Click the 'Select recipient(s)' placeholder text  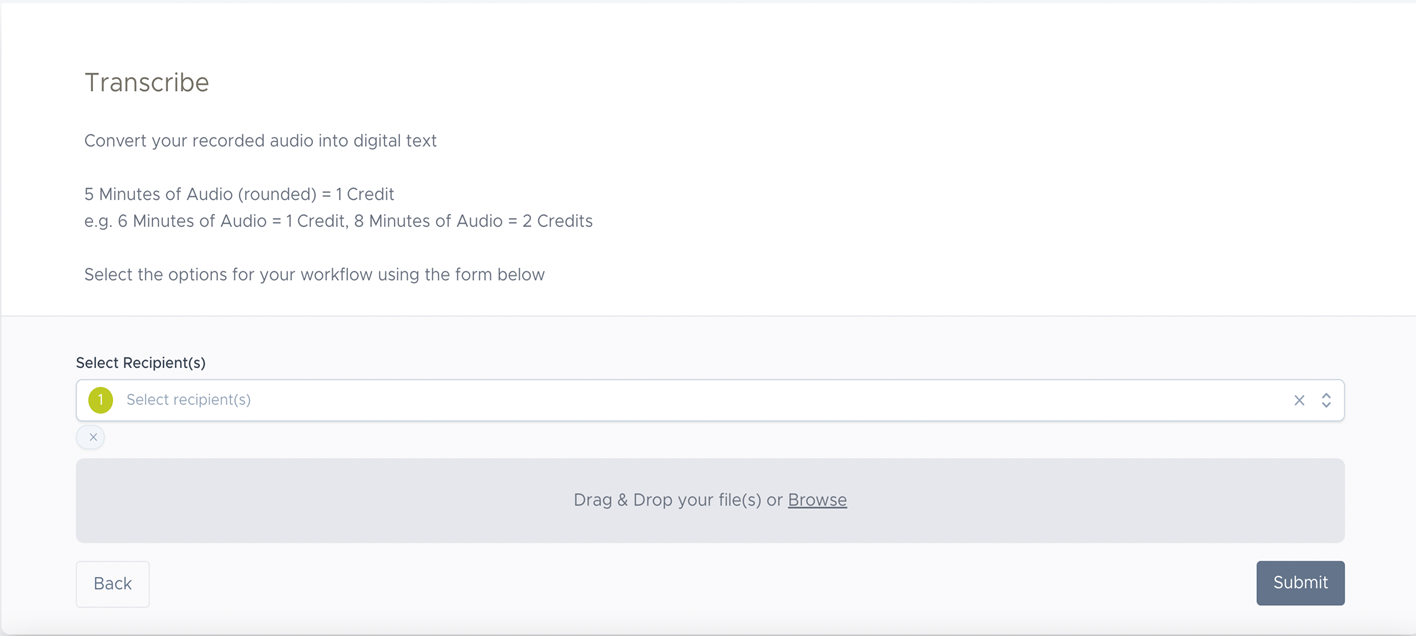click(x=188, y=400)
